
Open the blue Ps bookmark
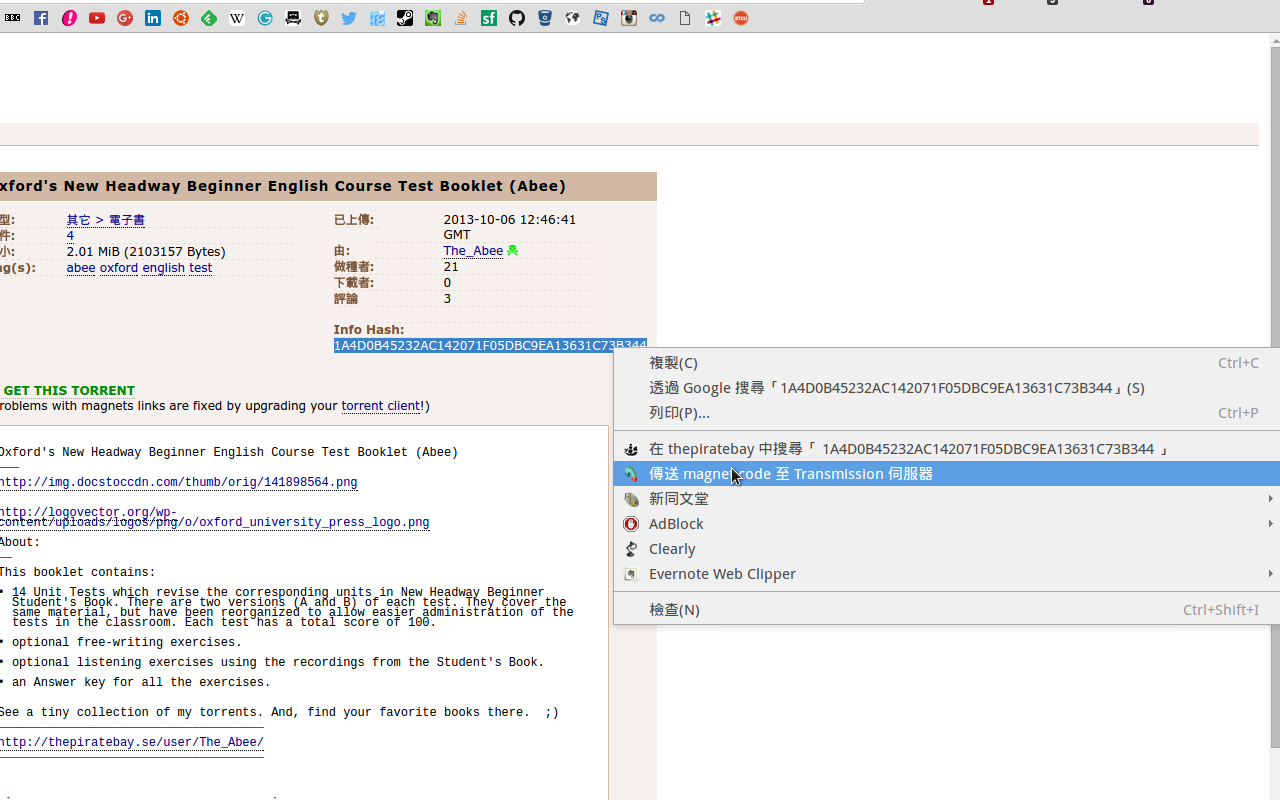tap(601, 18)
